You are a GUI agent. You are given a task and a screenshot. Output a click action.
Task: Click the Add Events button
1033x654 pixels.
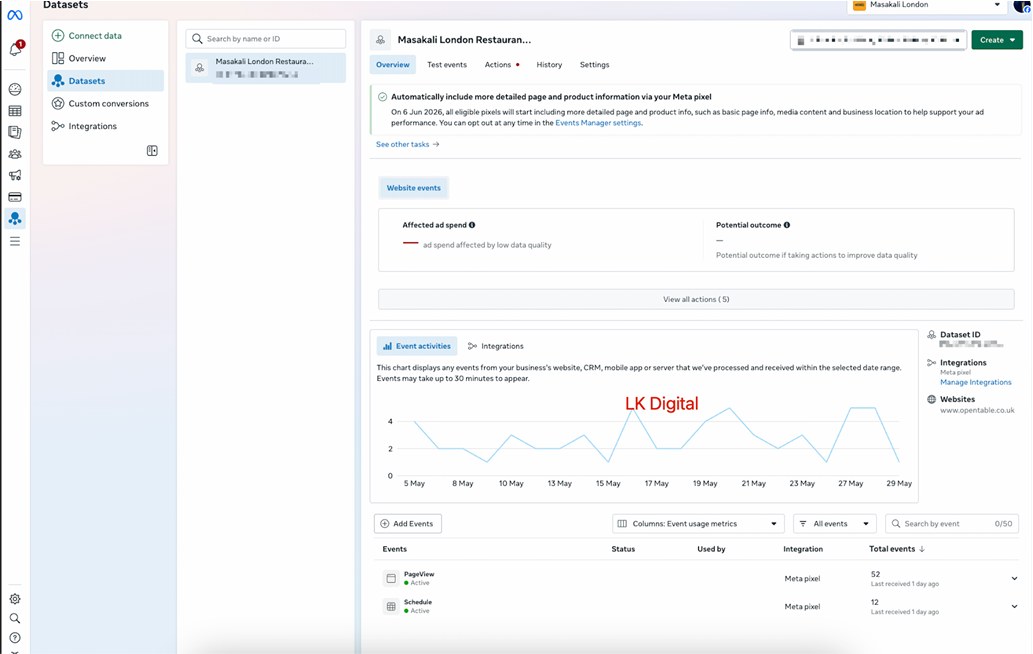pyautogui.click(x=408, y=524)
